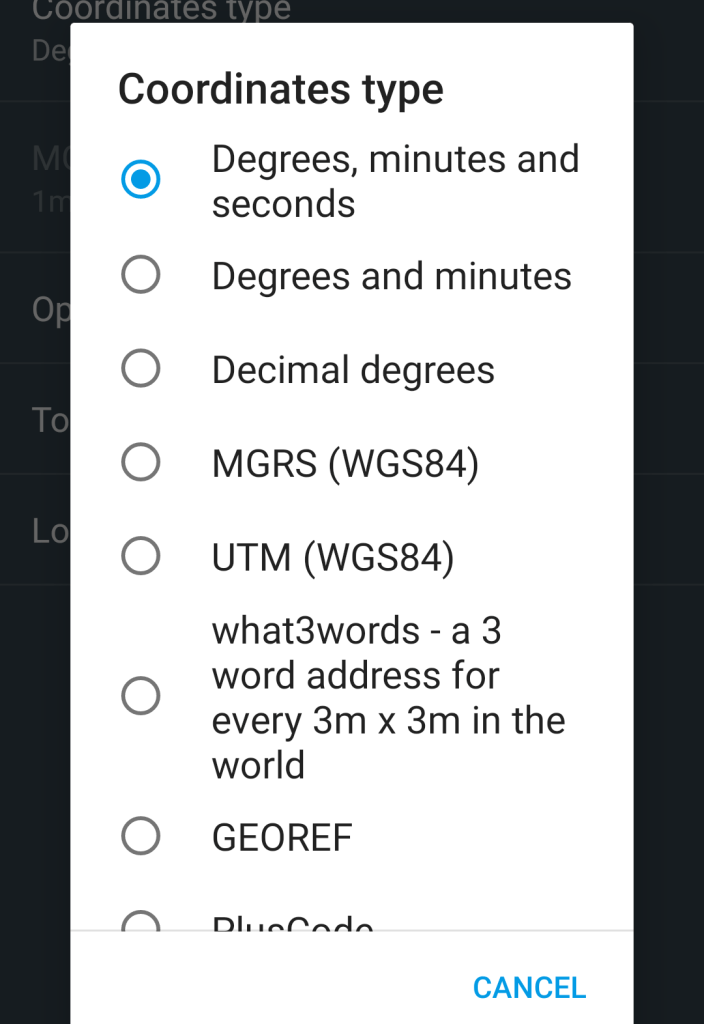The height and width of the screenshot is (1024, 704).
Task: Click the "Coordinates type" dialog title
Action: coord(280,89)
